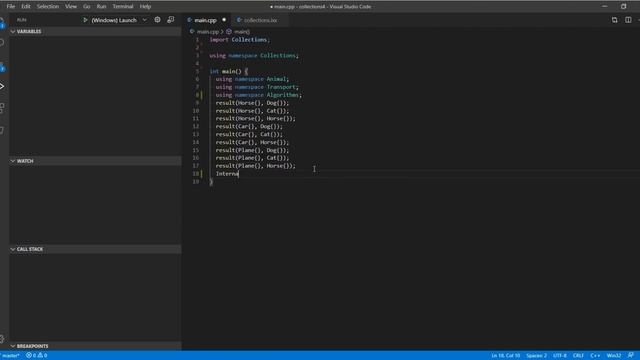Click "result(Plane(), Horse());" line
Viewport: 640px width, 360px height.
tap(256, 166)
